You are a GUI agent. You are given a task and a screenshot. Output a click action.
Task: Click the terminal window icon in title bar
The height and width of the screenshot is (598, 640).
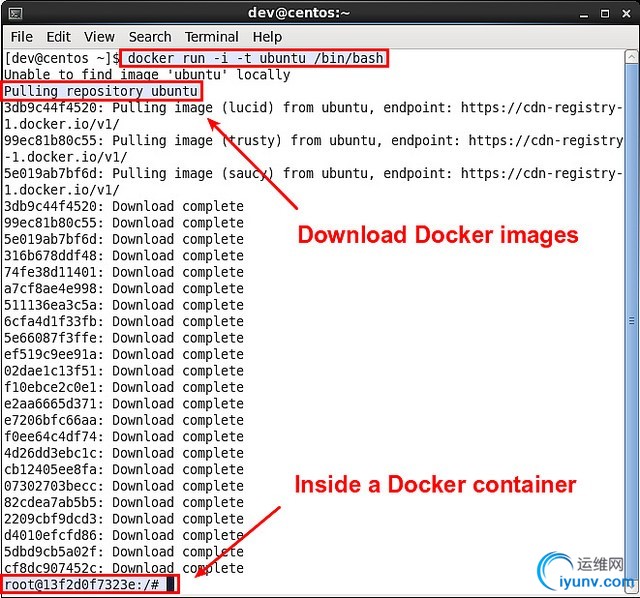15,13
